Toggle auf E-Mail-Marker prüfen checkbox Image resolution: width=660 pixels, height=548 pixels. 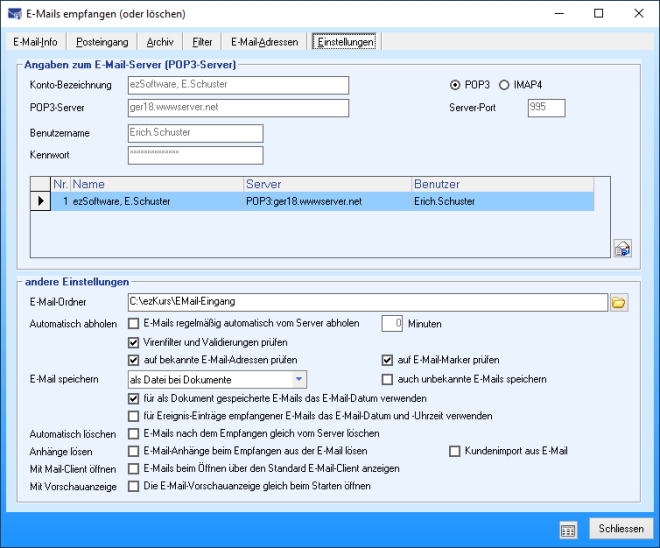(x=388, y=360)
